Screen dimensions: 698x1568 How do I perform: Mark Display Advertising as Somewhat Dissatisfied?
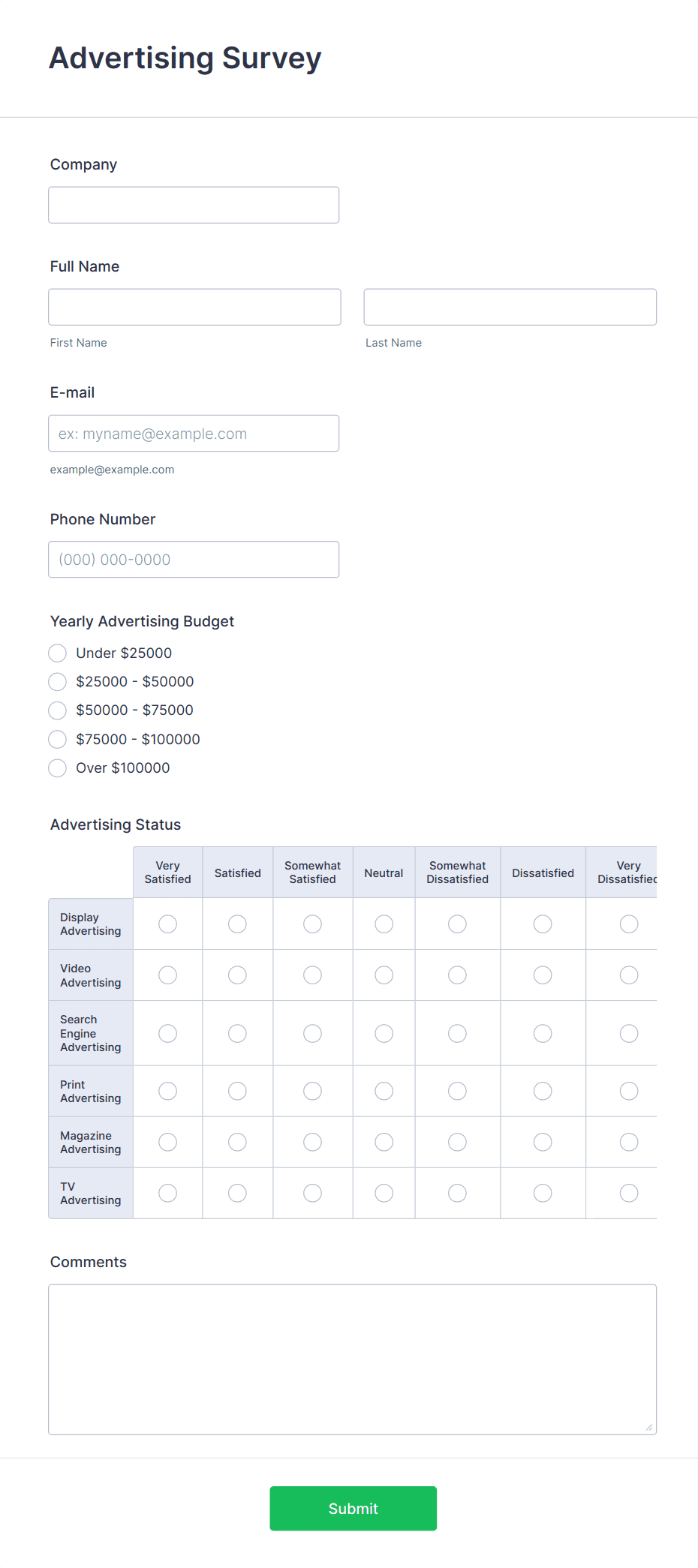pos(457,924)
